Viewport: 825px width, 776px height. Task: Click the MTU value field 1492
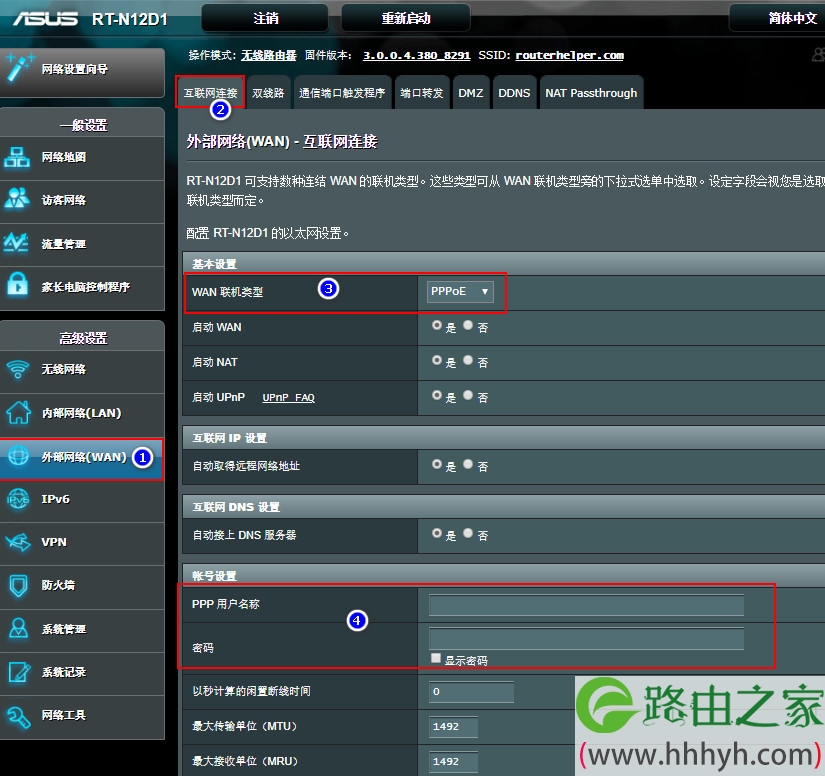click(x=453, y=727)
